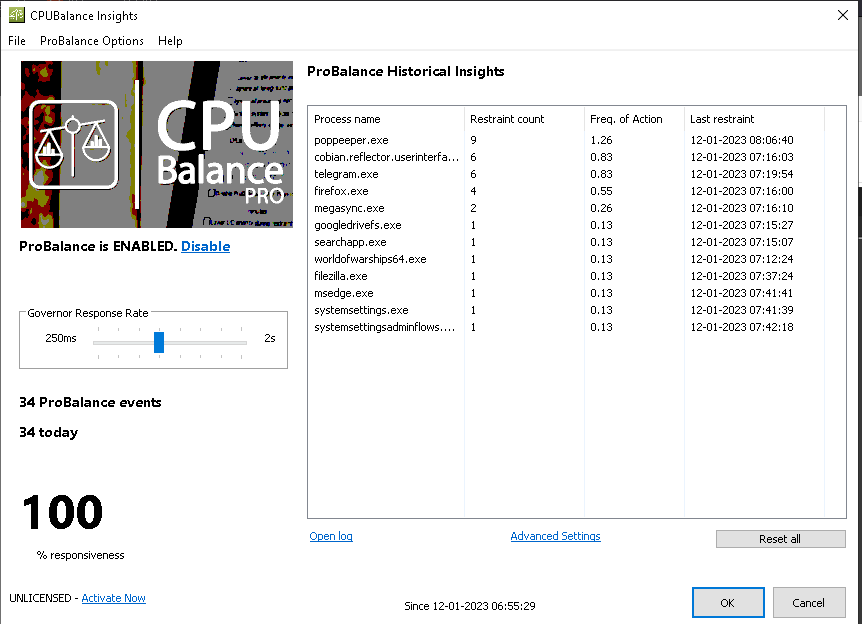Select the poppeeper.exe row

(566, 140)
